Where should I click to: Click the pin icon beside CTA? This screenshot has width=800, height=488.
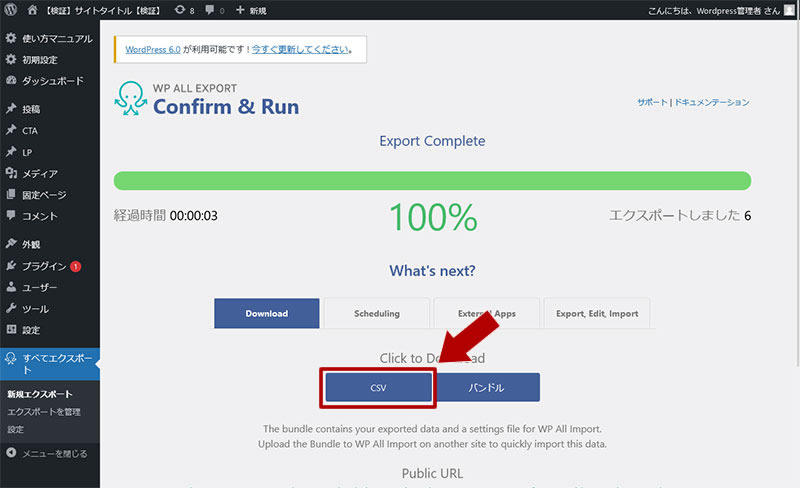coord(11,130)
